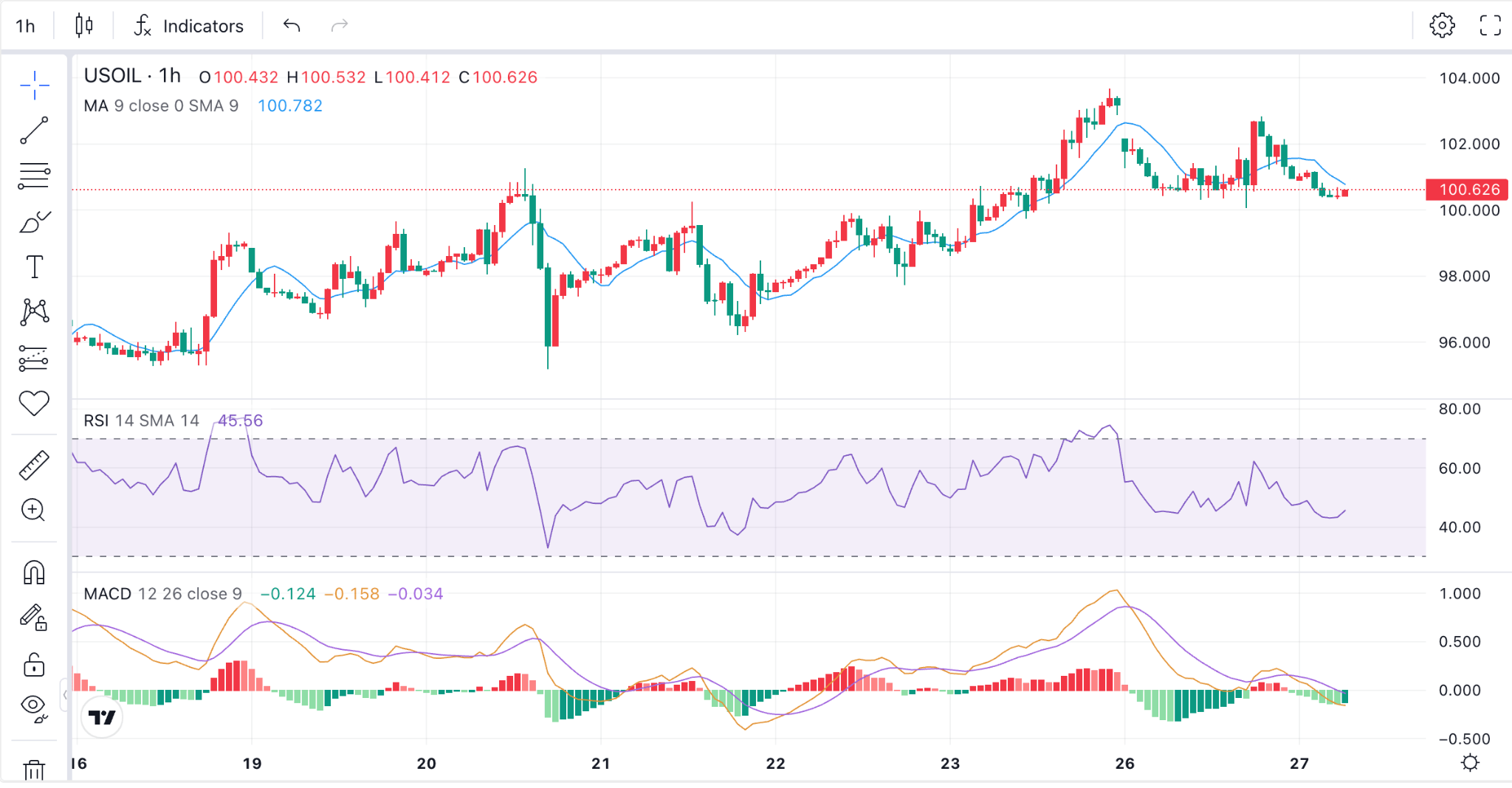Screen dimensions: 1512x788
Task: Open the Indicators menu
Action: (x=189, y=26)
